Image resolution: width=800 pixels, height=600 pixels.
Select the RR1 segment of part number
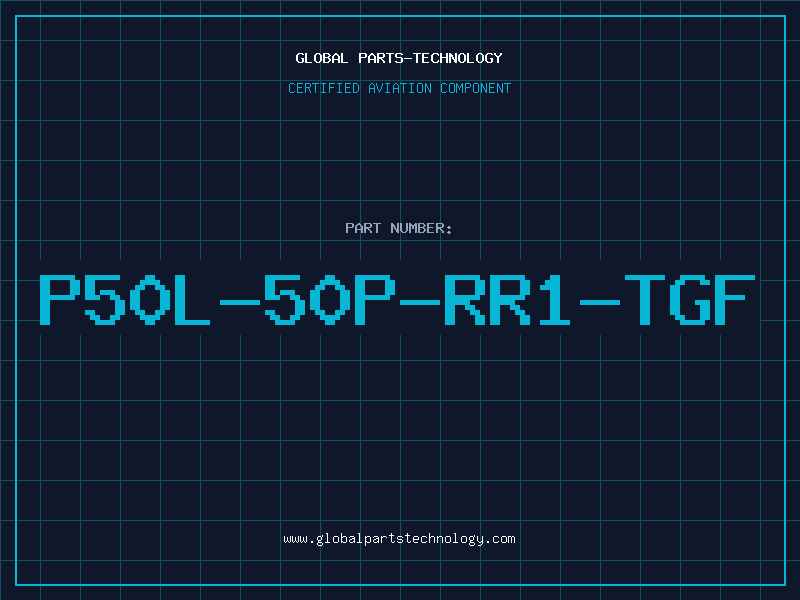507,299
